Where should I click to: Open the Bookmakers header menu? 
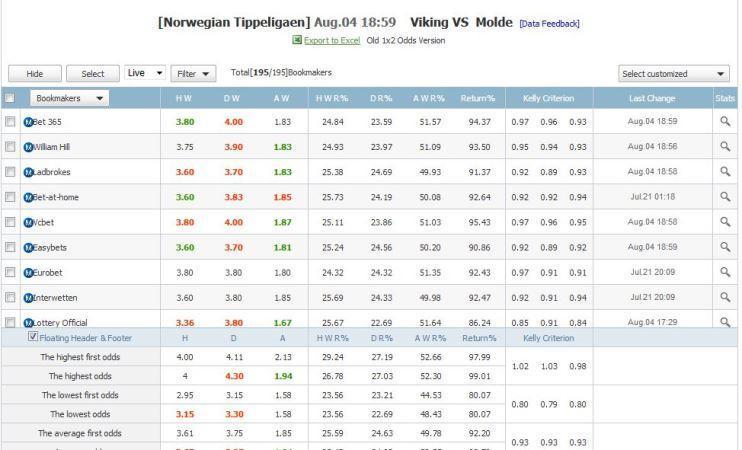(69, 98)
